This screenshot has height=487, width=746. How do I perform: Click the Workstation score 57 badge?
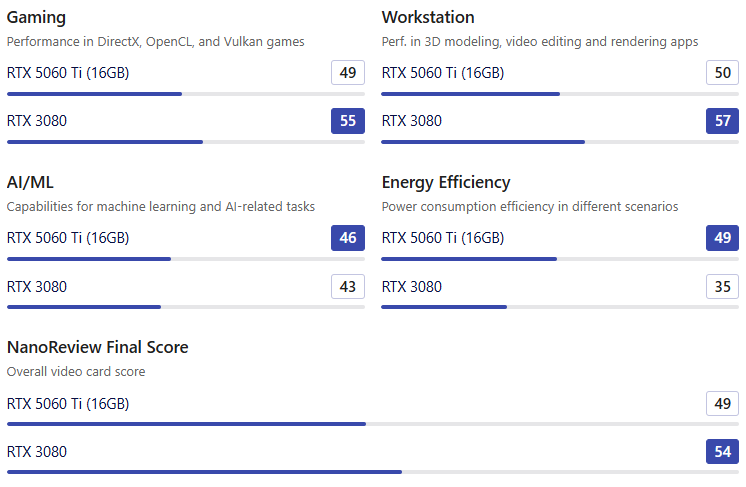coord(722,121)
